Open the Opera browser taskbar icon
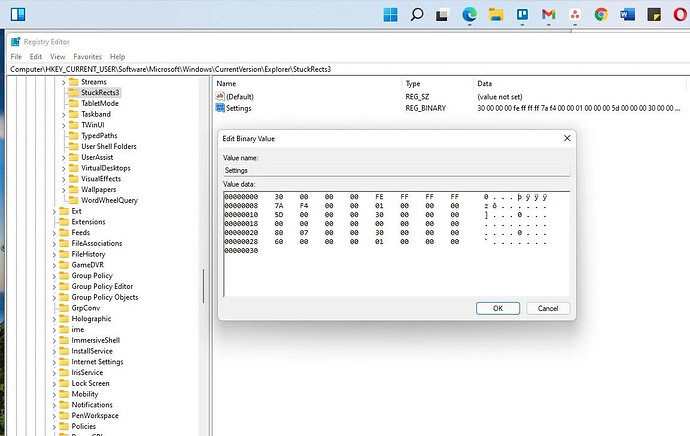 680,15
